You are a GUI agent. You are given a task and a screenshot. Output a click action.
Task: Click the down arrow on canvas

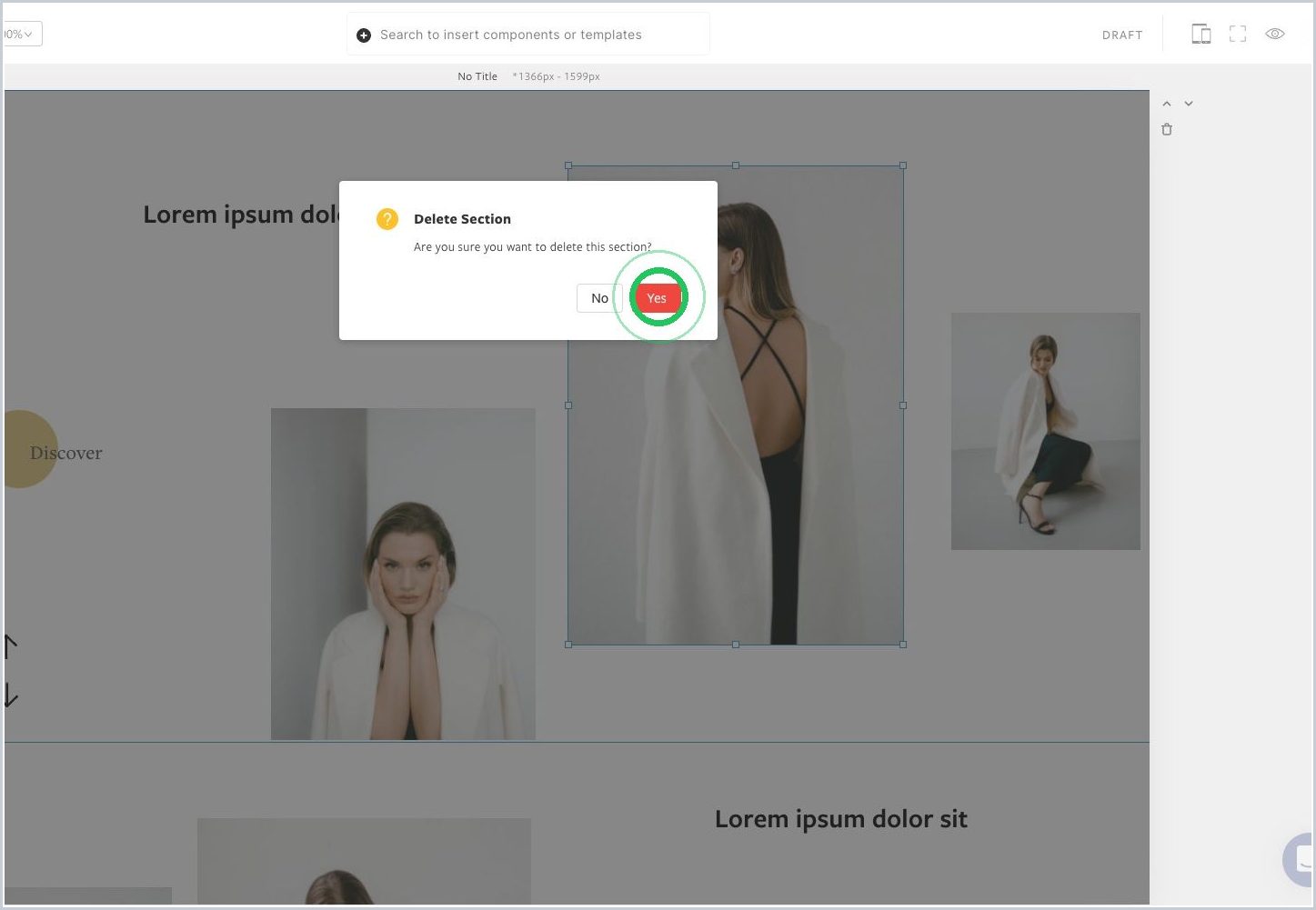point(10,695)
